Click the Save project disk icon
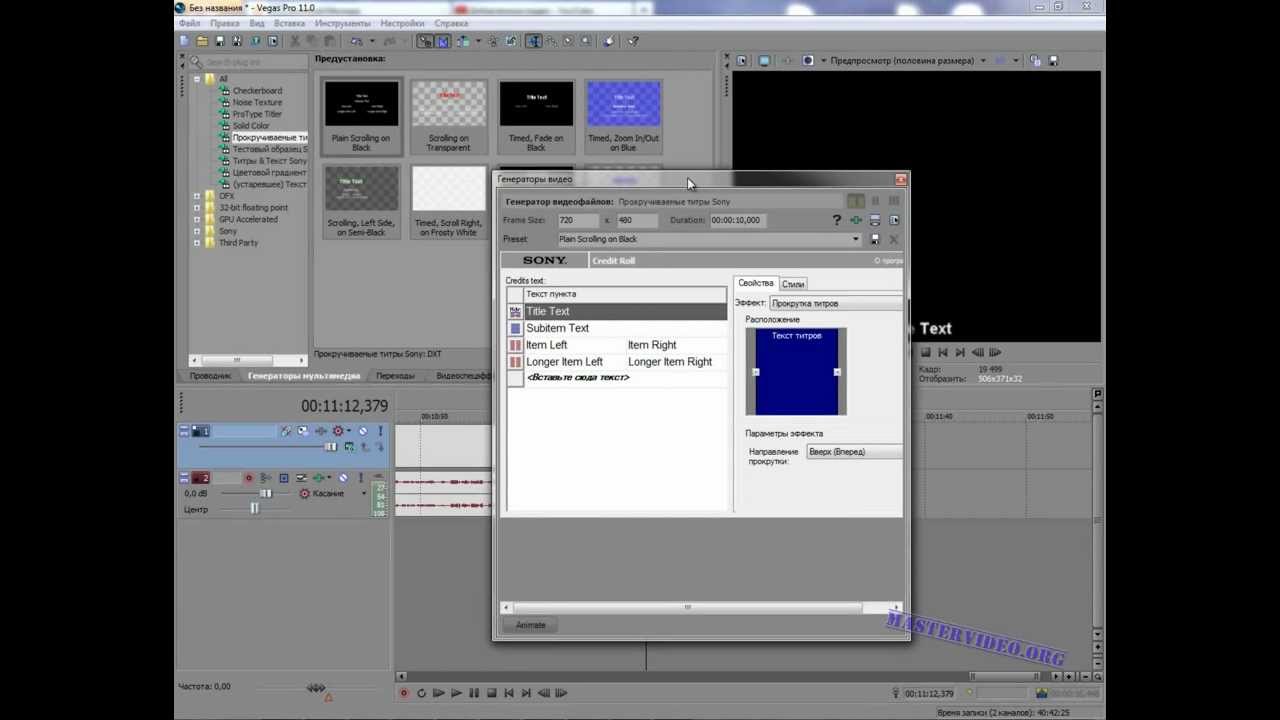The image size is (1280, 720). pyautogui.click(x=220, y=41)
